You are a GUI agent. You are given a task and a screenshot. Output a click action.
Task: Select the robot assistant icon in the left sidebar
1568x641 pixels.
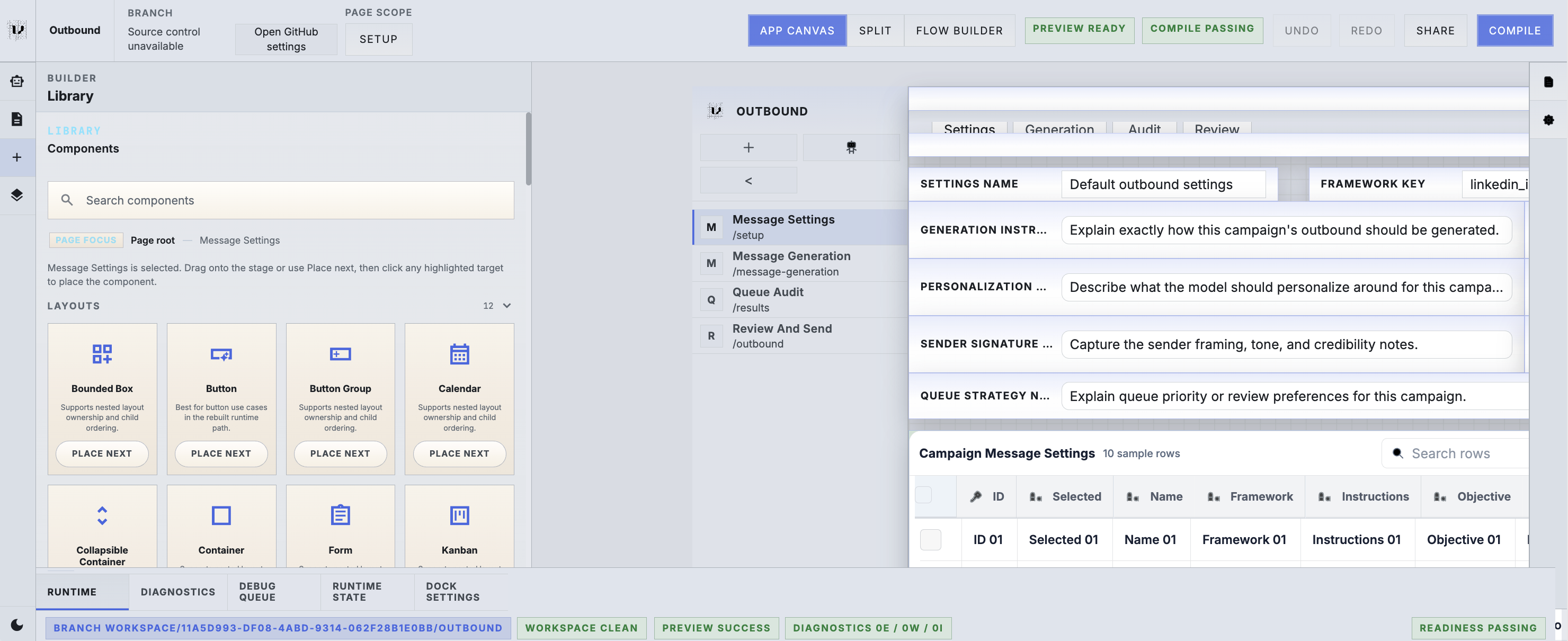[x=16, y=81]
